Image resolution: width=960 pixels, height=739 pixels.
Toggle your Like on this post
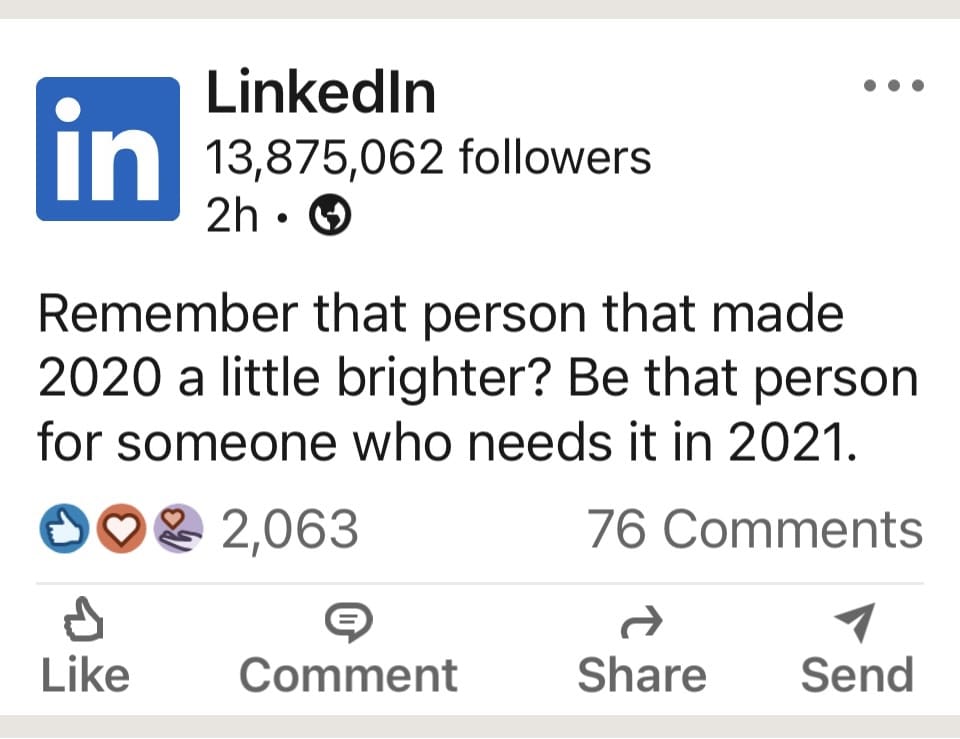(x=84, y=645)
